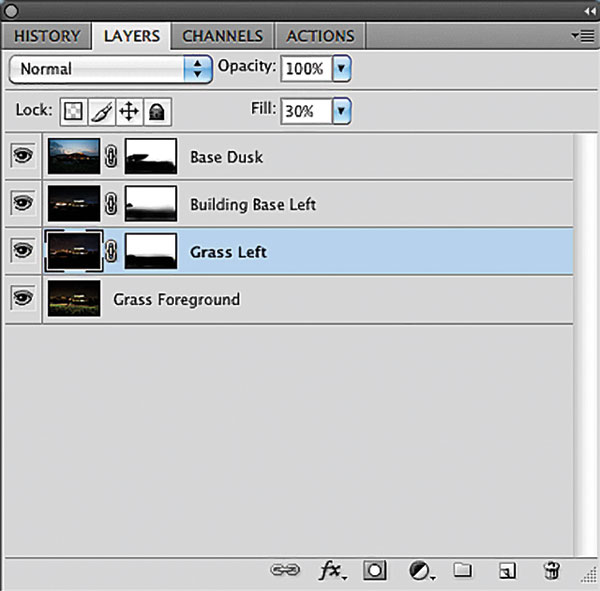The height and width of the screenshot is (591, 600).
Task: Click the Fill label
Action: click(263, 108)
